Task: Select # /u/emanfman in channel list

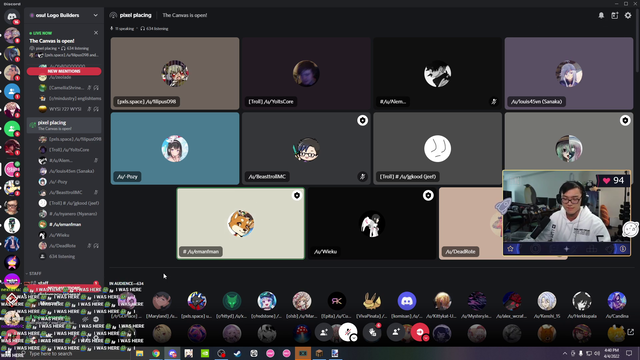Action: (65, 224)
